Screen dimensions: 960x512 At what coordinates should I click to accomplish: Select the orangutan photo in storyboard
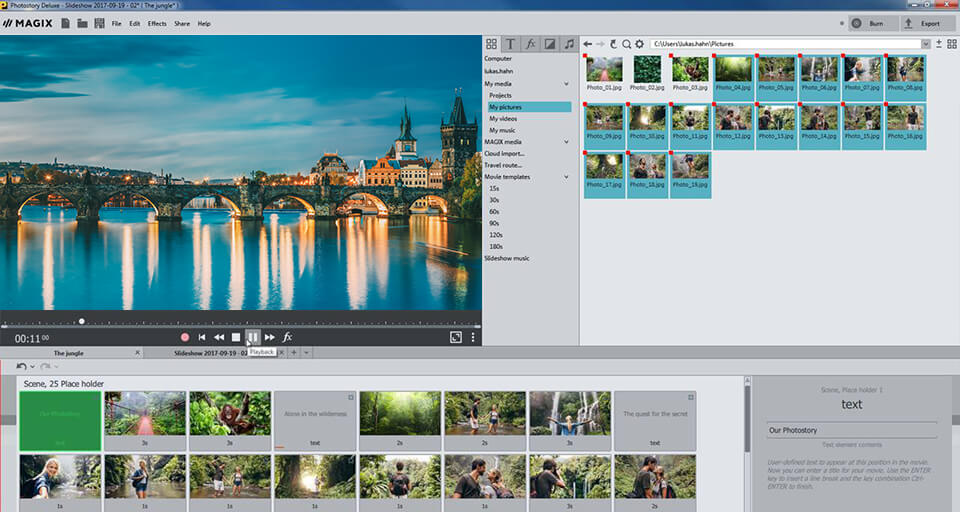(230, 421)
